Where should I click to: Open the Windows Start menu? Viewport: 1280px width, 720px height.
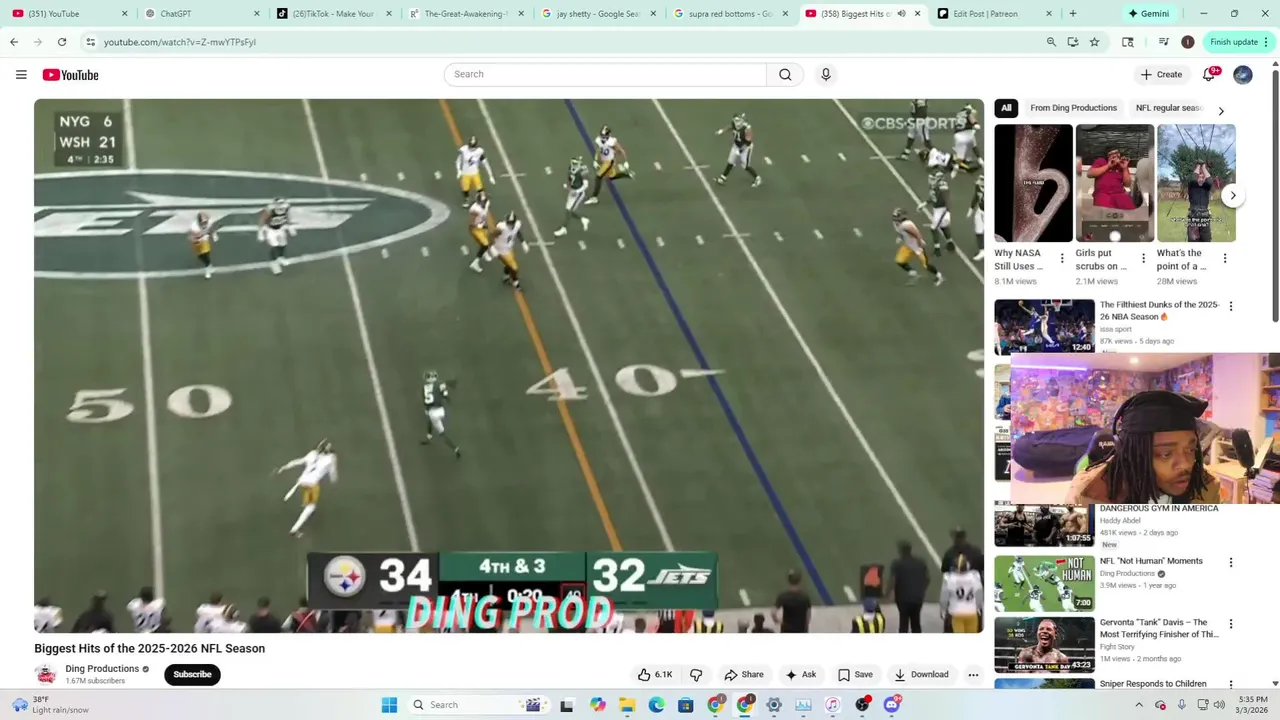click(389, 705)
